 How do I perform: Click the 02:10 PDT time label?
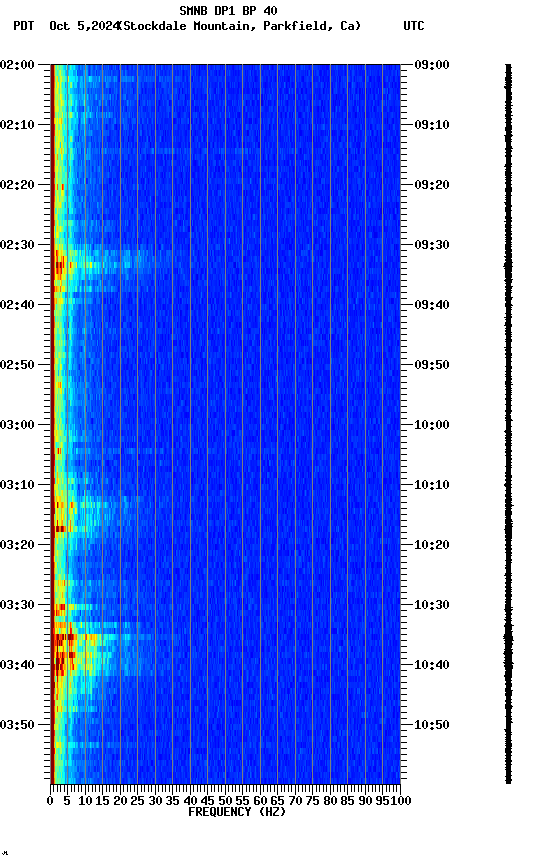pos(17,125)
